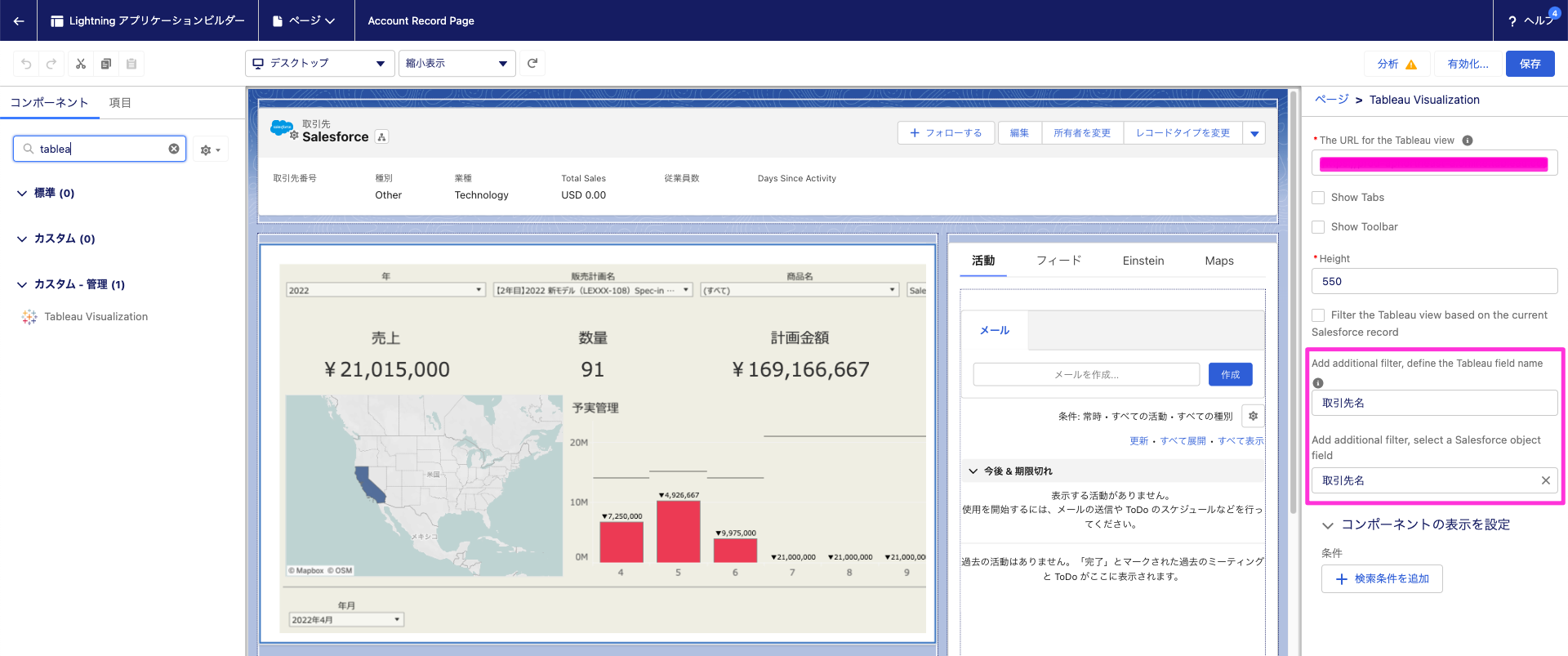Viewport: 1568px width, 656px height.
Task: Toggle filter by current Salesforce record checkbox
Action: coord(1318,315)
